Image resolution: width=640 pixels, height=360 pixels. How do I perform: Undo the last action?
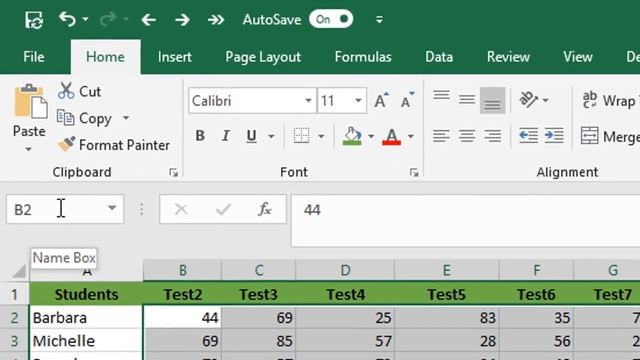tap(67, 19)
